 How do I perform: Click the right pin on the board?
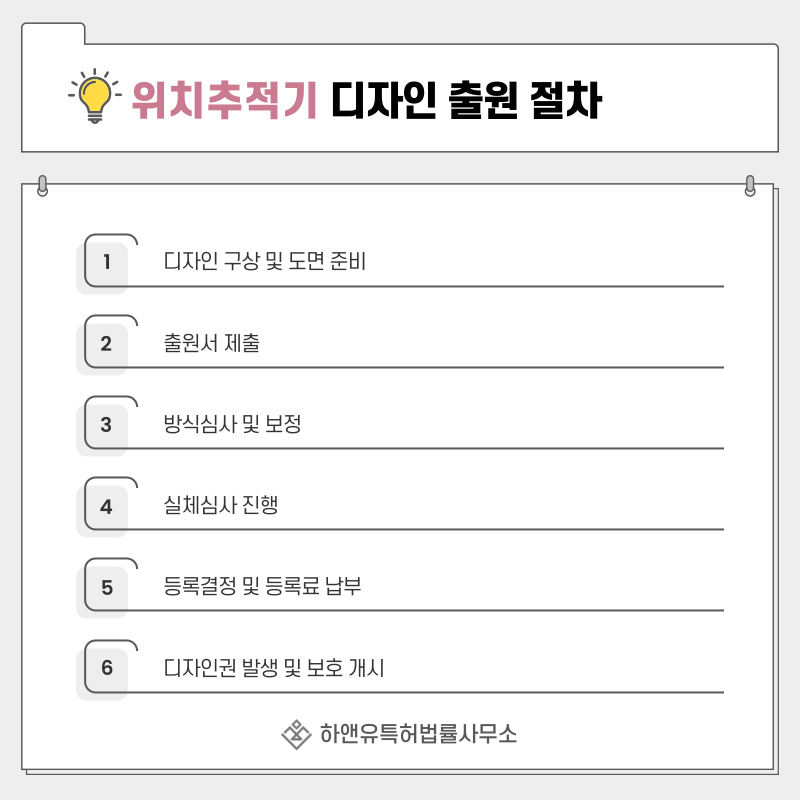(750, 186)
